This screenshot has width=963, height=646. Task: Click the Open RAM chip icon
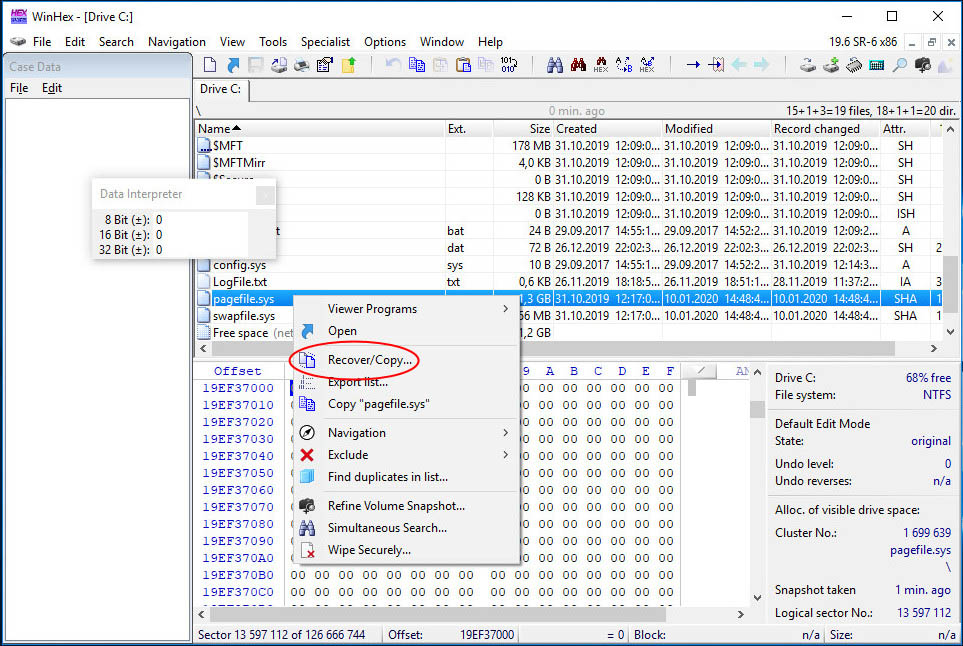(854, 64)
